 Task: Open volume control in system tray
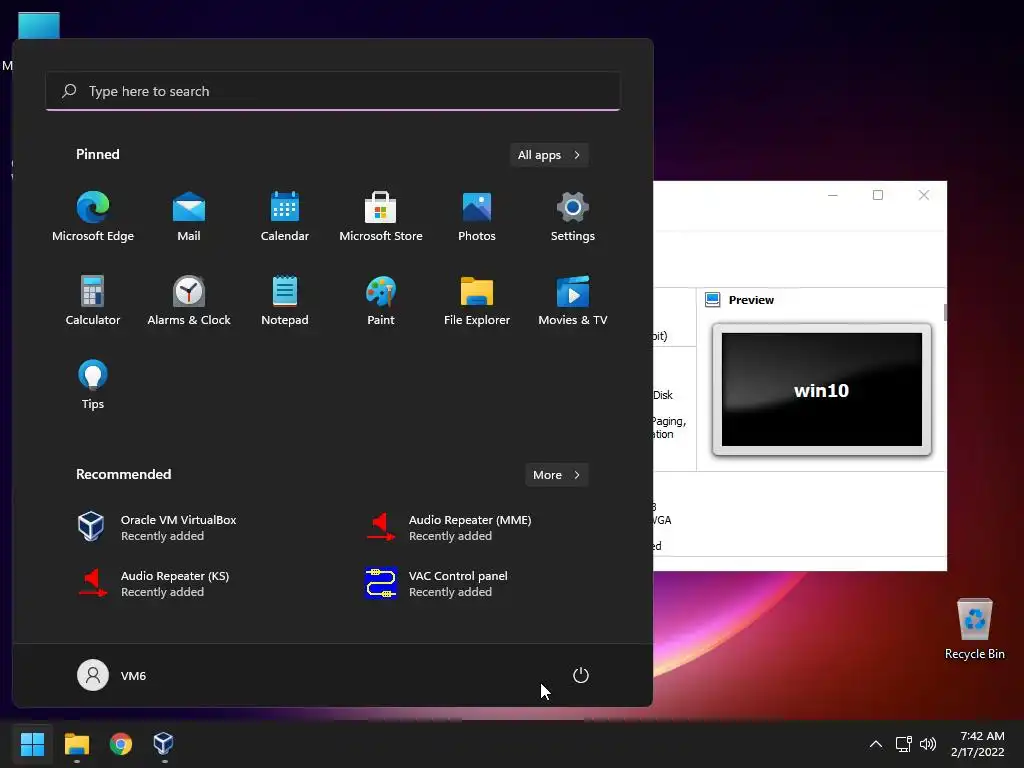[927, 744]
